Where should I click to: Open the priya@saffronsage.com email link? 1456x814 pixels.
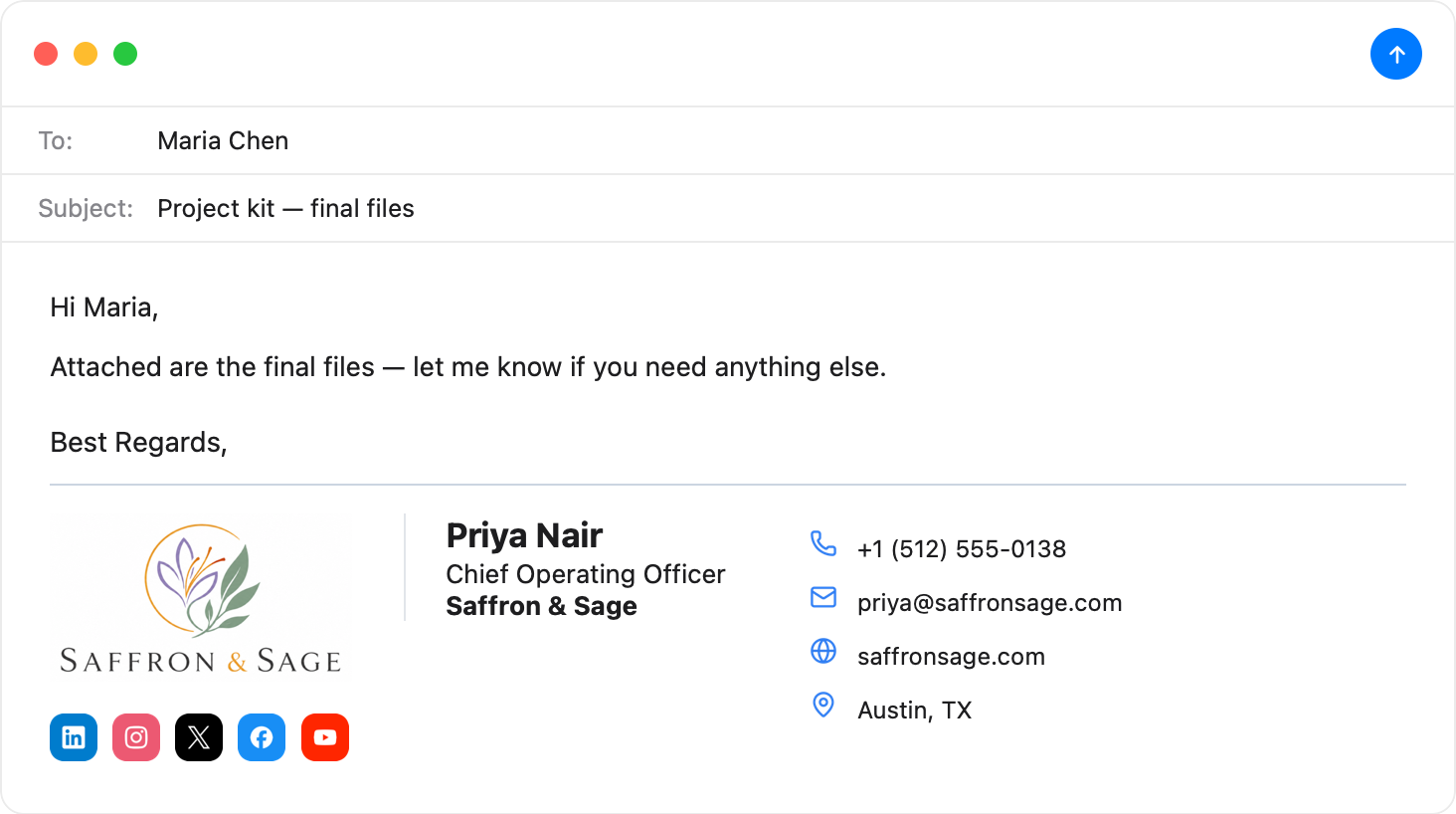[990, 603]
